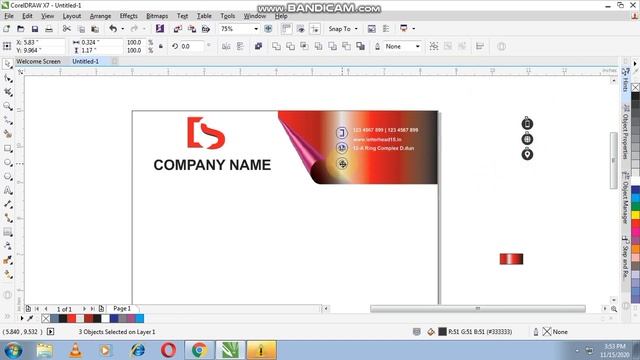
Task: Click the Paste icon
Action: (95, 29)
